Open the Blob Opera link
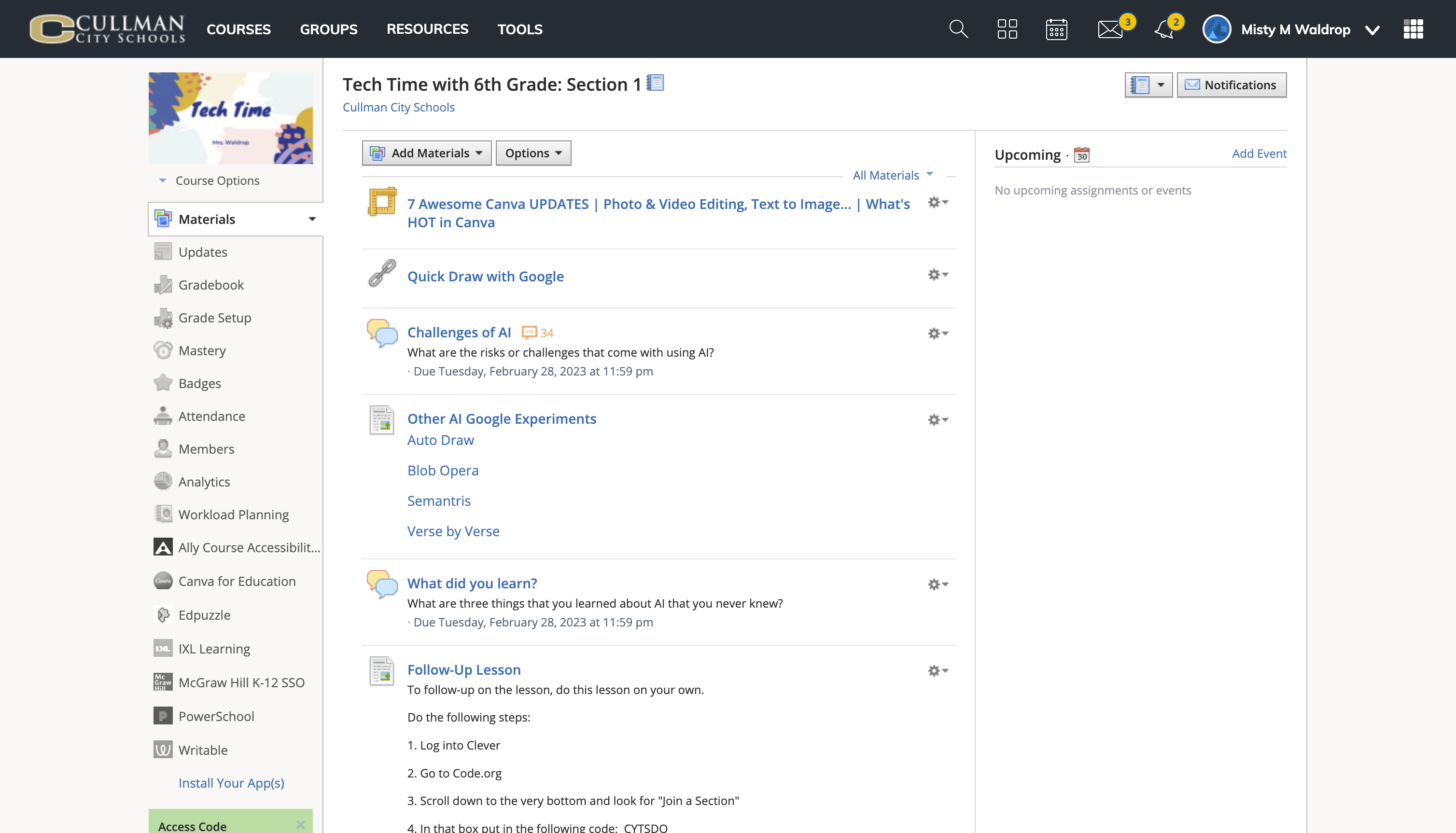 tap(443, 470)
